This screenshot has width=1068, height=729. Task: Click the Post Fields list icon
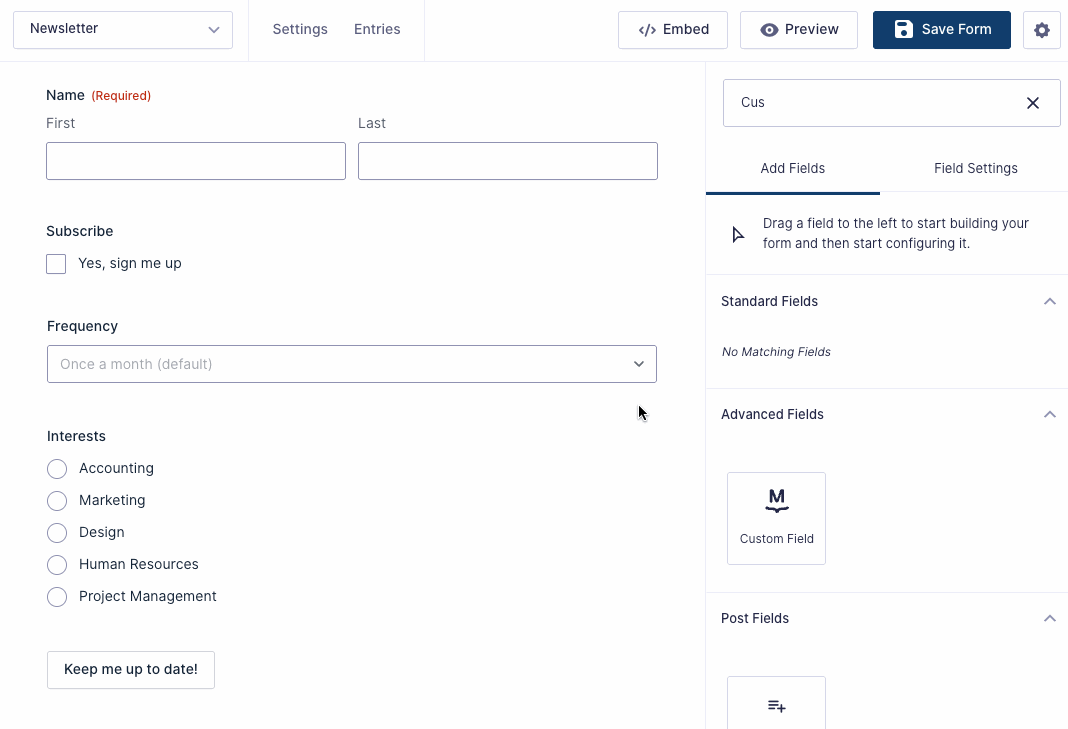(777, 705)
